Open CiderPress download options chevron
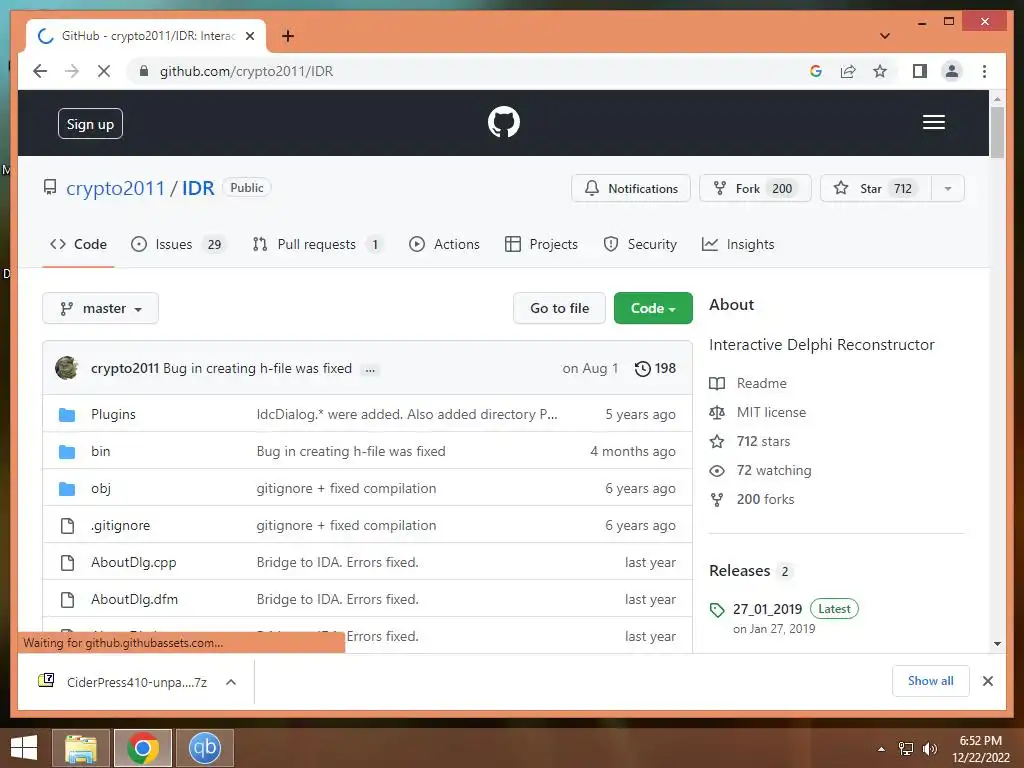Viewport: 1024px width, 768px height. pyautogui.click(x=231, y=682)
